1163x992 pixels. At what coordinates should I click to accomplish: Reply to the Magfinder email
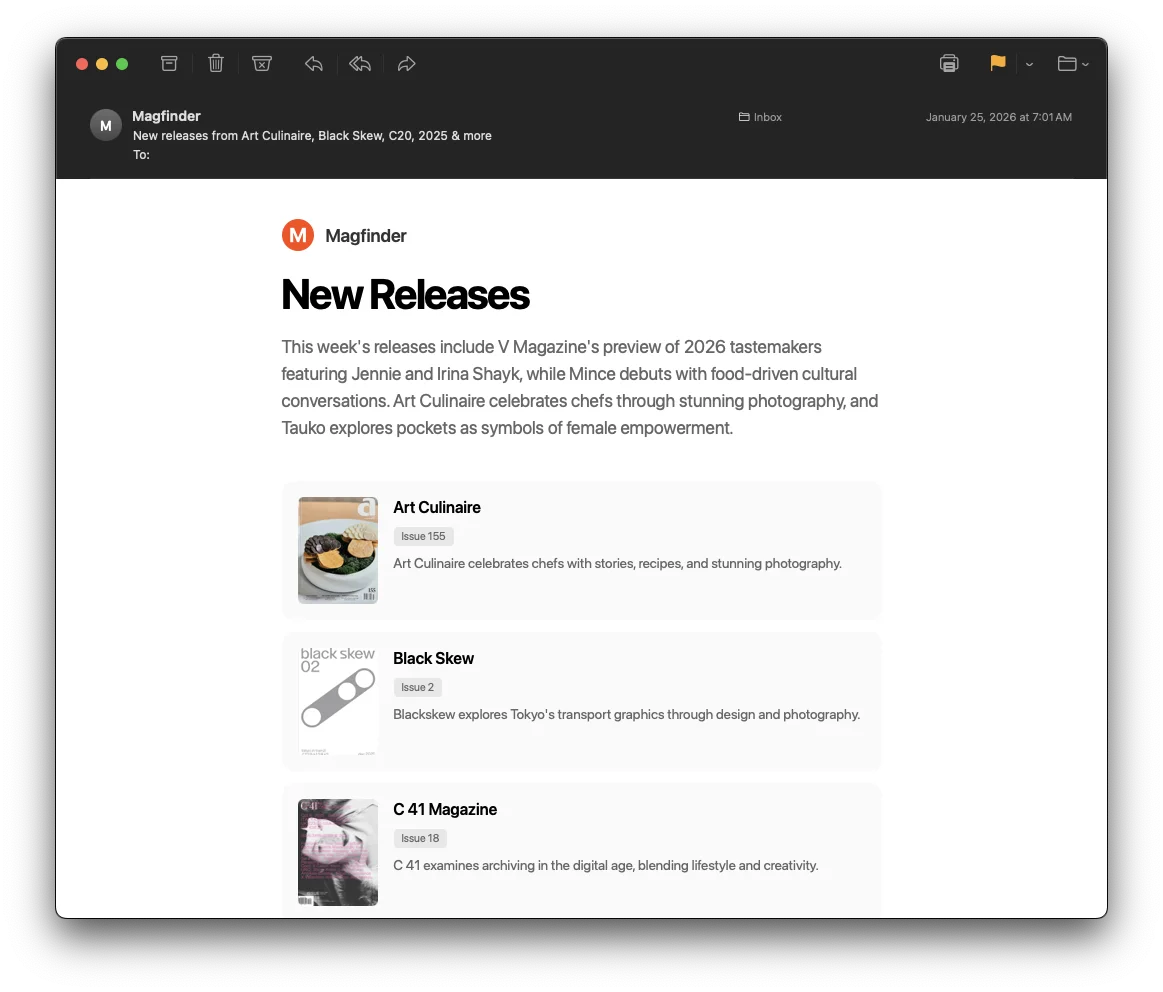[313, 63]
